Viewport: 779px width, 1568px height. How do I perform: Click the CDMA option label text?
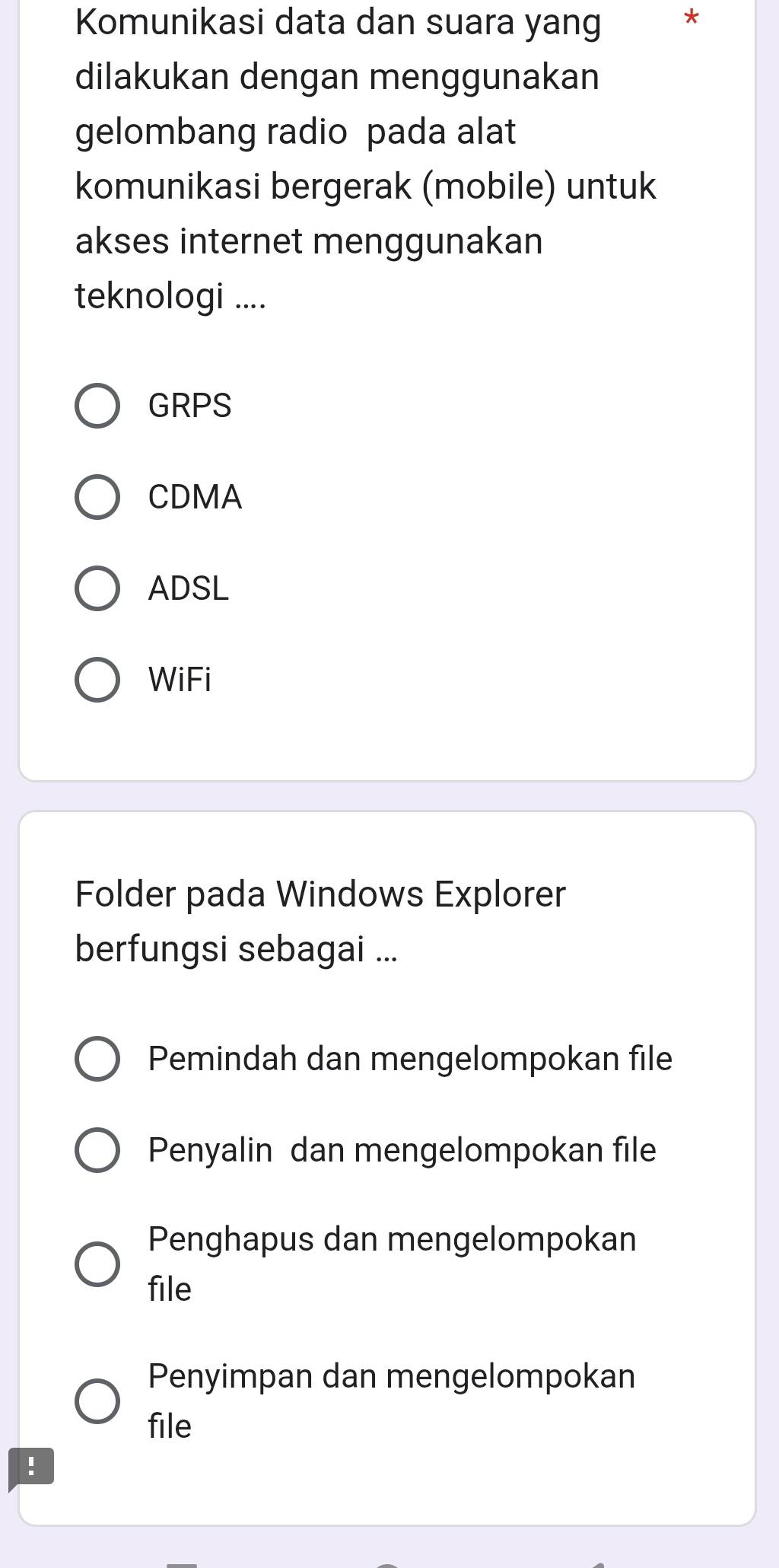click(x=196, y=497)
